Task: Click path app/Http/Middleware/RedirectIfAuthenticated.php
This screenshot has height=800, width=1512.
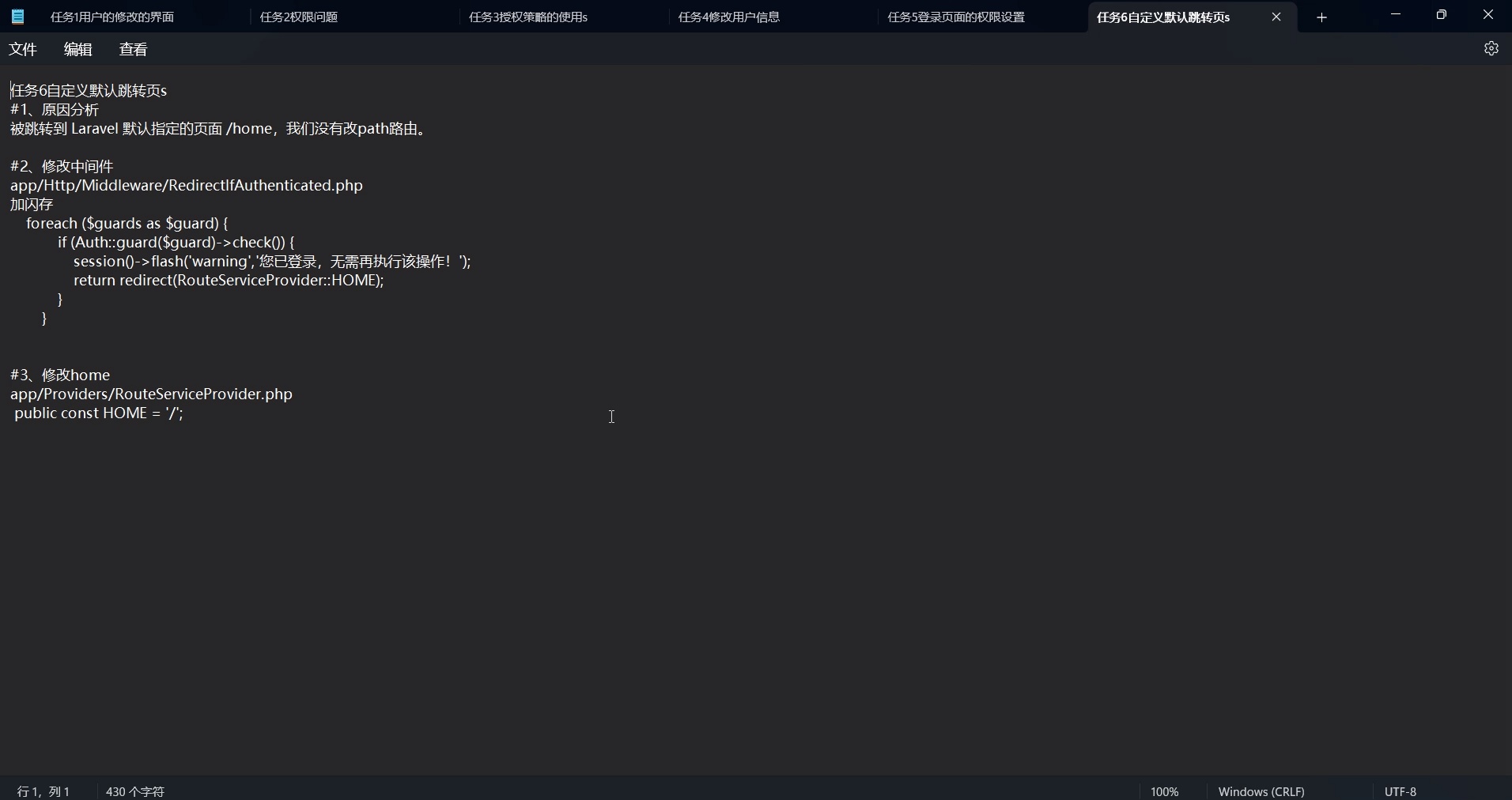Action: pos(187,185)
